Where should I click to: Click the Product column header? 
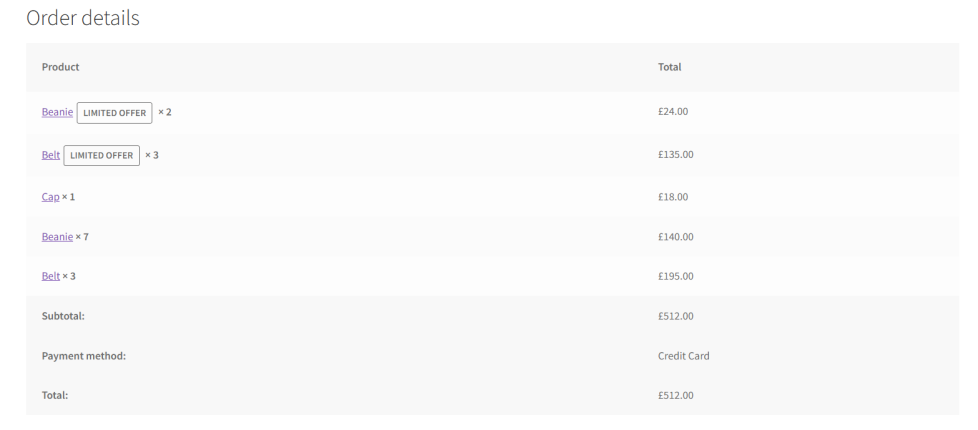[x=61, y=67]
